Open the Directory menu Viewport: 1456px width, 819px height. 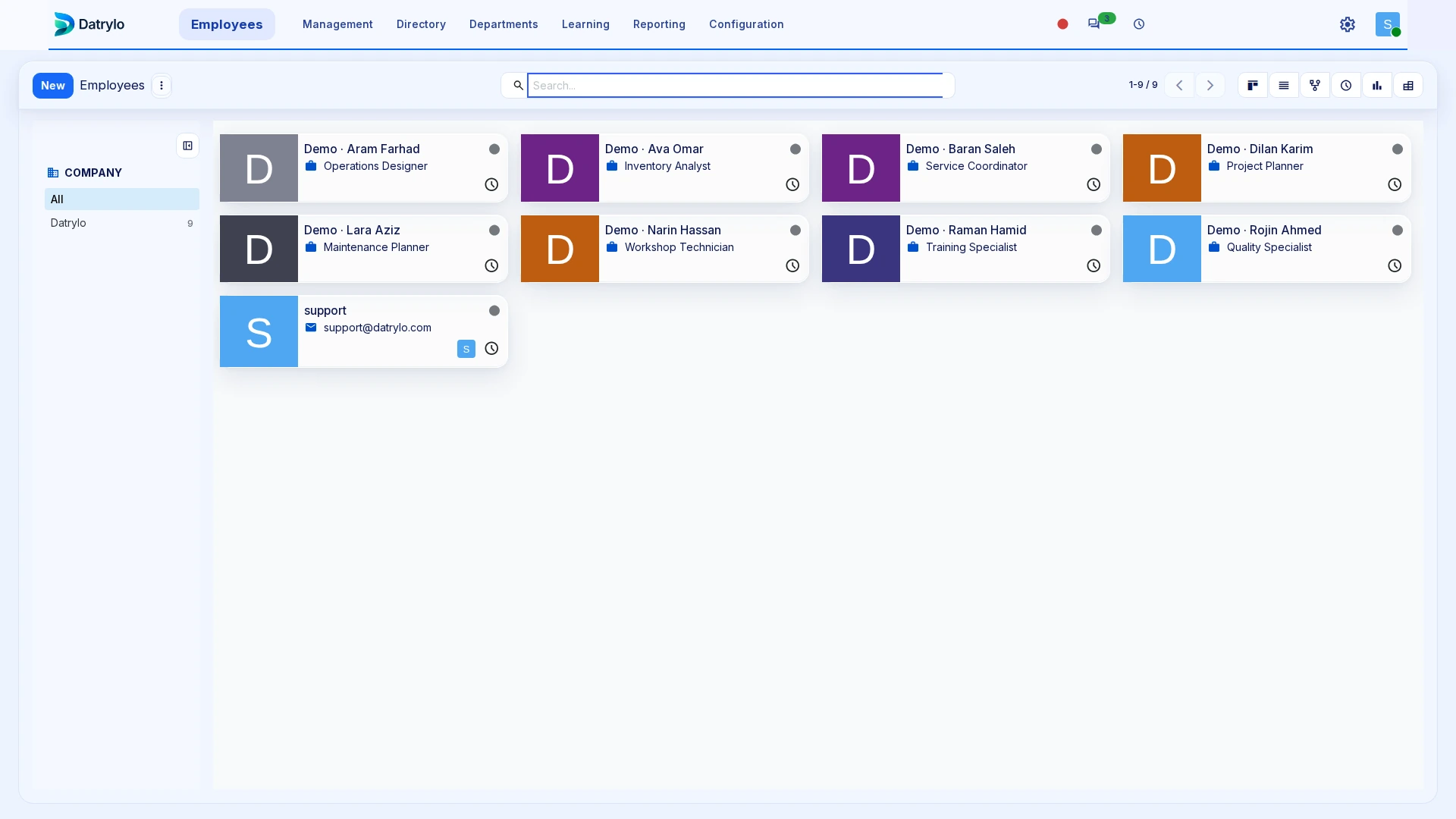[x=421, y=24]
